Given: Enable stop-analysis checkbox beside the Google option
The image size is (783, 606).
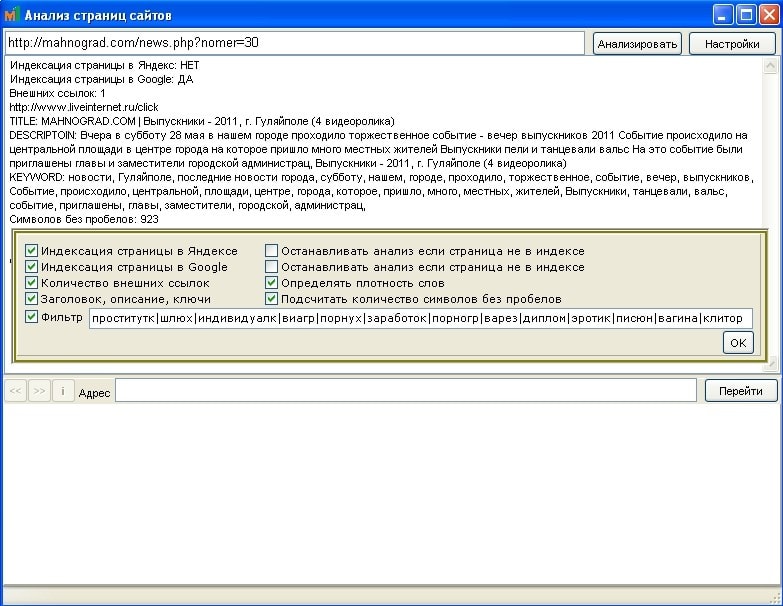Looking at the screenshot, I should pos(271,267).
